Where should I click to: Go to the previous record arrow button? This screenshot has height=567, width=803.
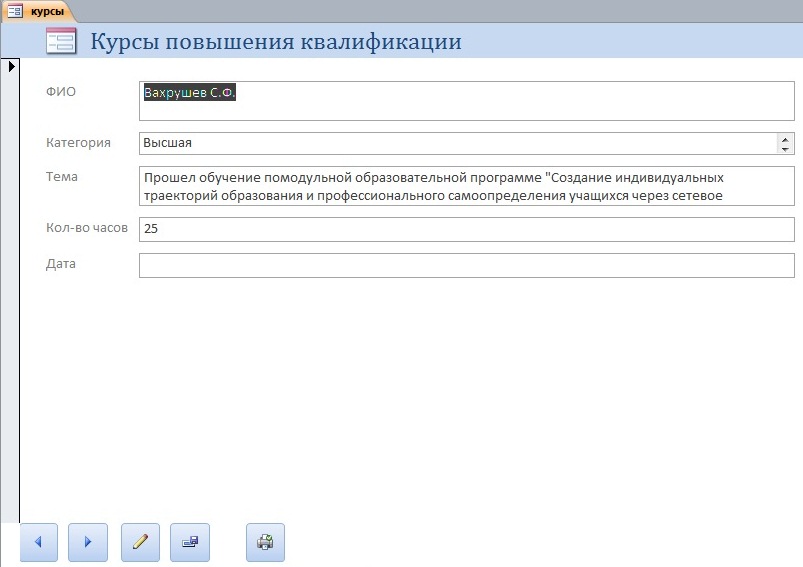pos(39,542)
